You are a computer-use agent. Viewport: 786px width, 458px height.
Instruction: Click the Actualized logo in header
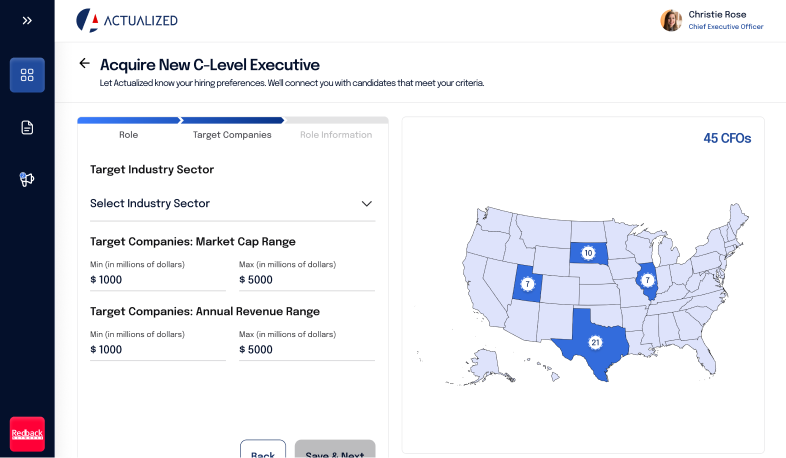pos(127,20)
